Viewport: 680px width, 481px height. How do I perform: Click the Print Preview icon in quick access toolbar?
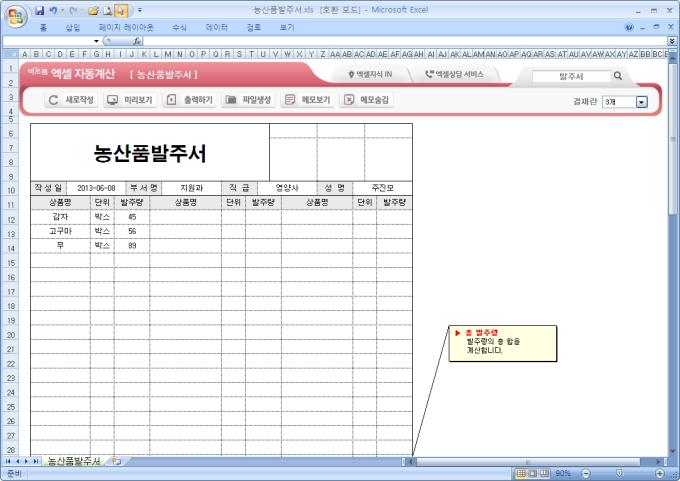tap(108, 10)
